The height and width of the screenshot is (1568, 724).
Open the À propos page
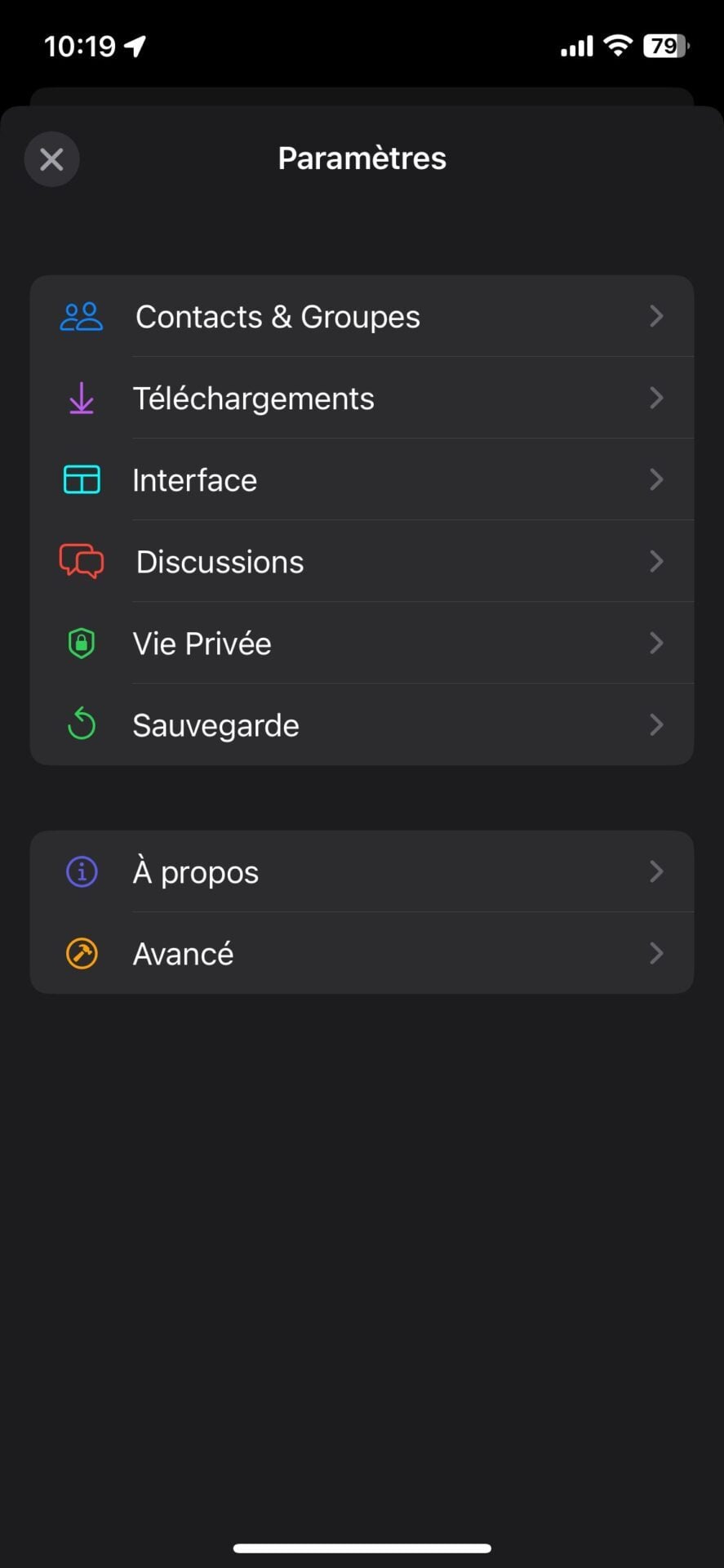tap(196, 872)
